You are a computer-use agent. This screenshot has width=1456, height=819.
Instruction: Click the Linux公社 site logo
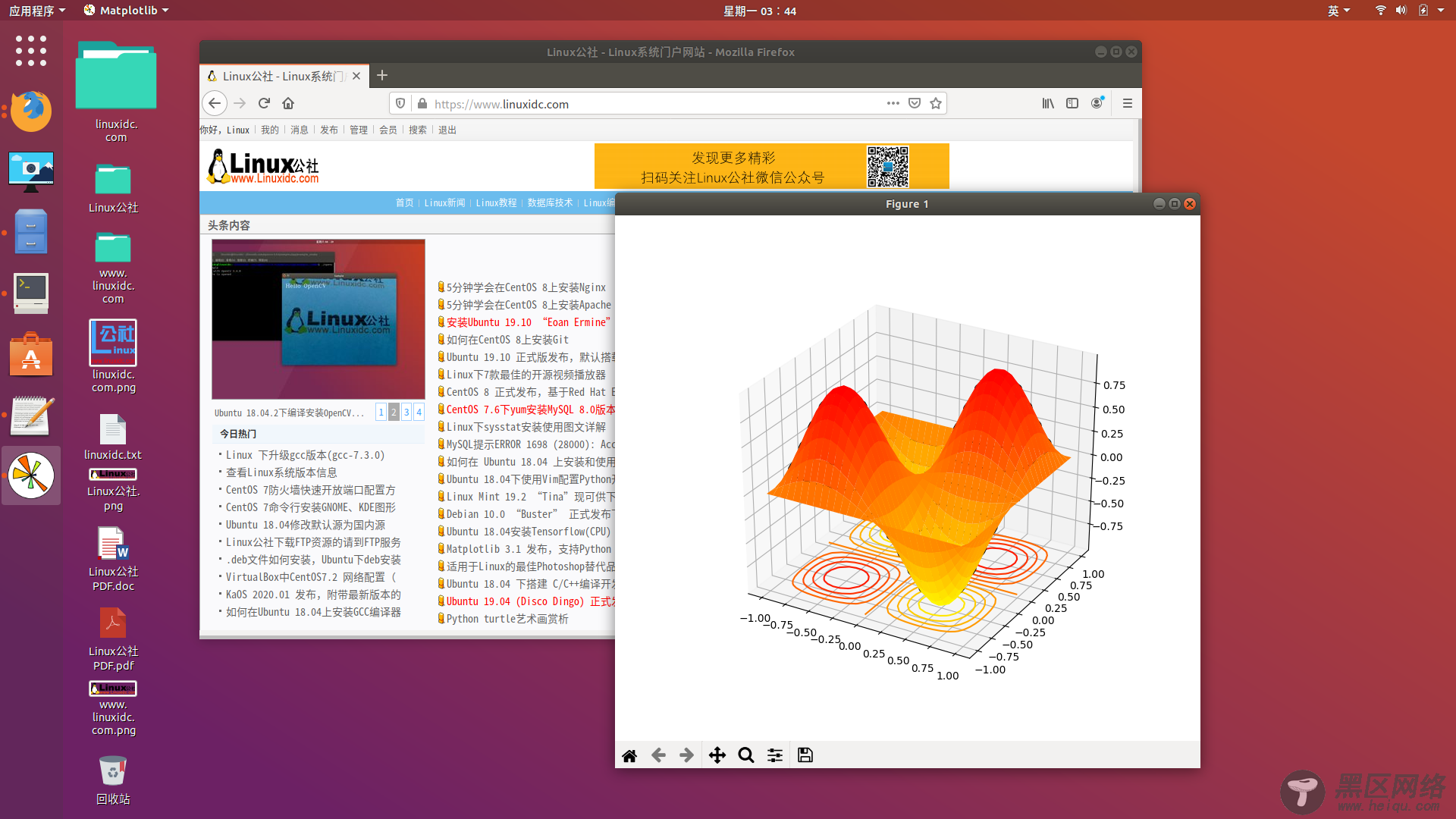tap(263, 166)
